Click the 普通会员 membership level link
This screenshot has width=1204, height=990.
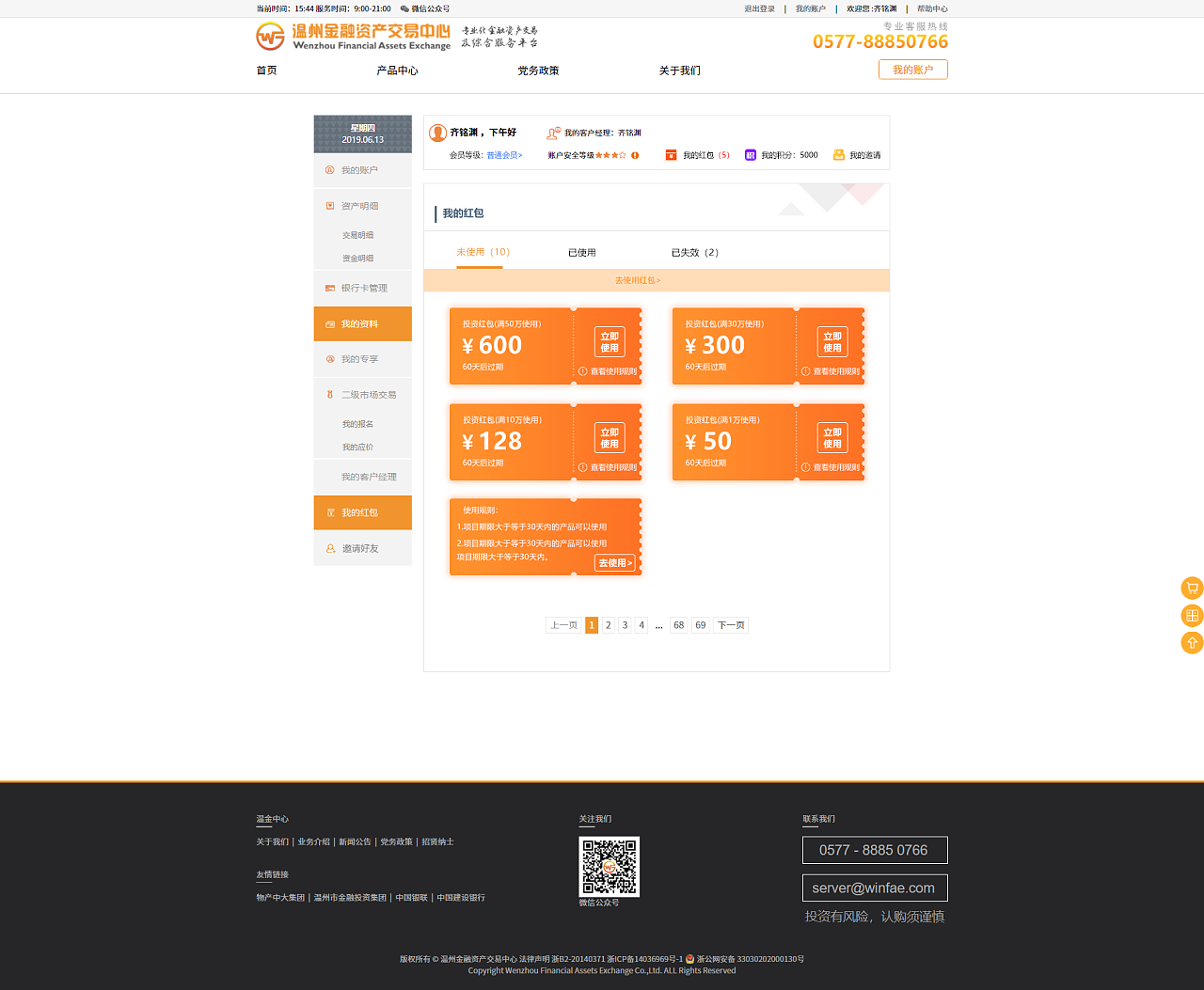tap(504, 155)
